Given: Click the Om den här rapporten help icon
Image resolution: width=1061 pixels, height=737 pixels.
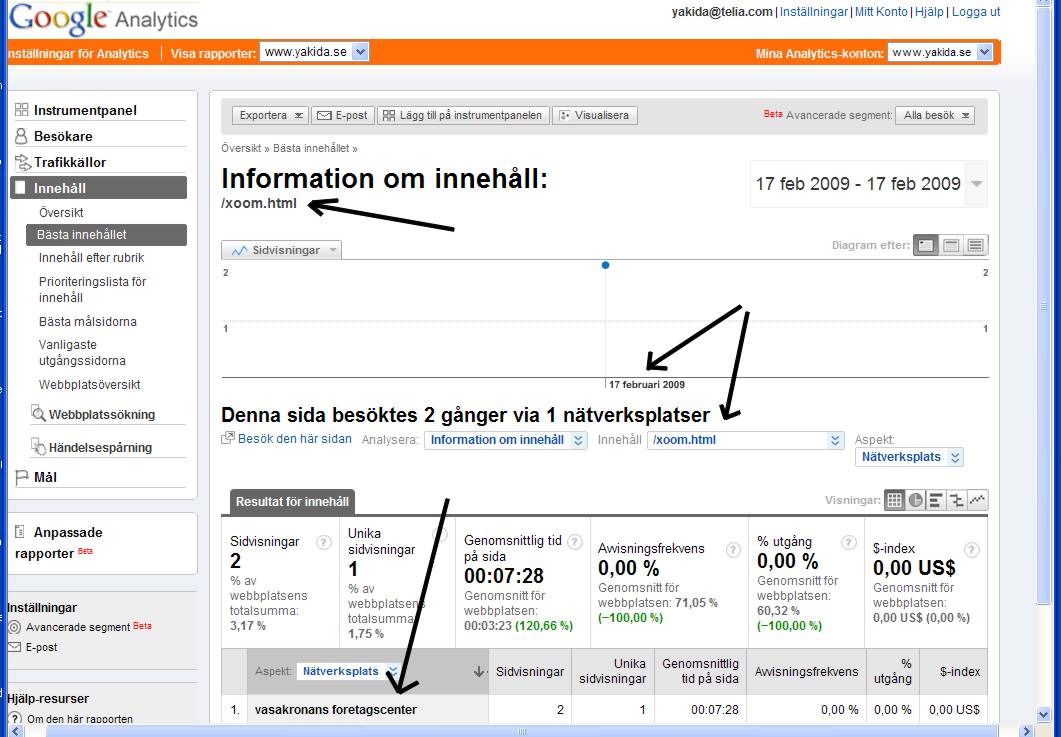Looking at the screenshot, I should [14, 719].
